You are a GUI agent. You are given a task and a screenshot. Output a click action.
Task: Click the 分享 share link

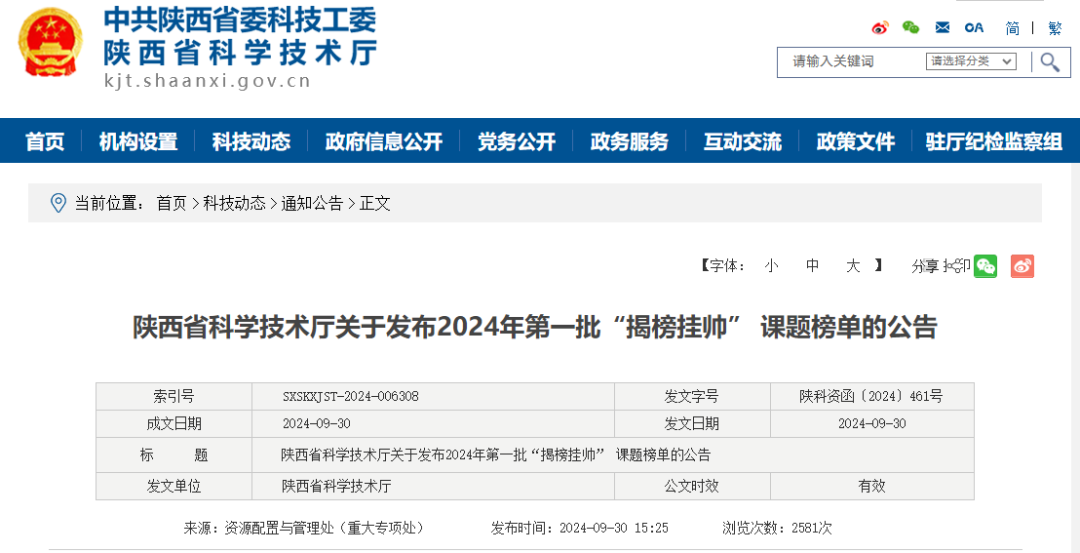coord(924,266)
